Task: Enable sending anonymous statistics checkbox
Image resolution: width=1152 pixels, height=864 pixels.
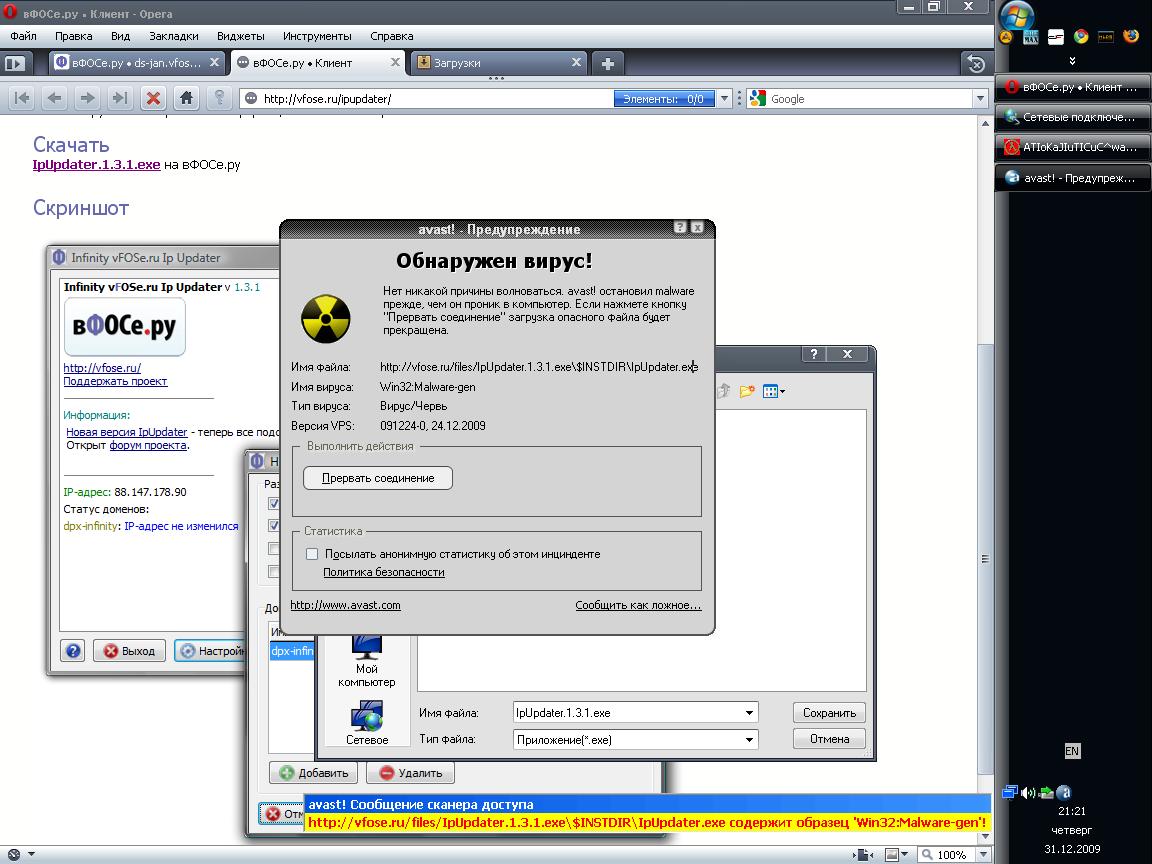Action: (312, 554)
